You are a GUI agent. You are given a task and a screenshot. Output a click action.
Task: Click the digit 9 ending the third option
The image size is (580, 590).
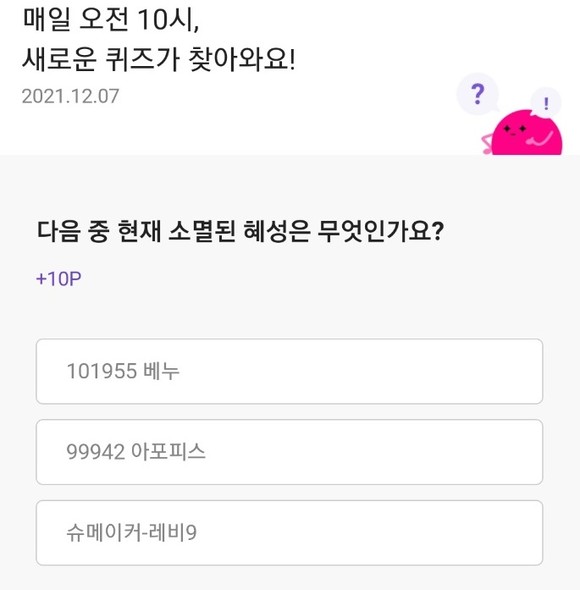point(192,533)
